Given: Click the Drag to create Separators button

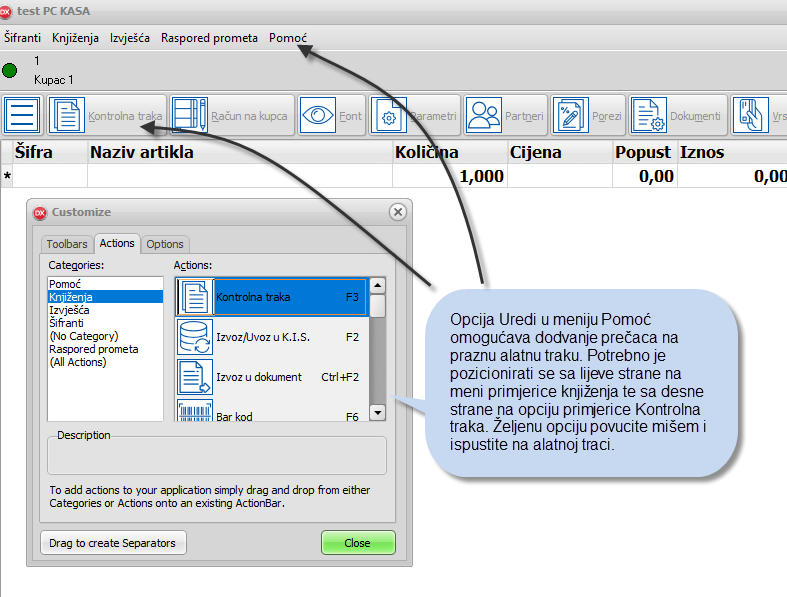Looking at the screenshot, I should (113, 543).
